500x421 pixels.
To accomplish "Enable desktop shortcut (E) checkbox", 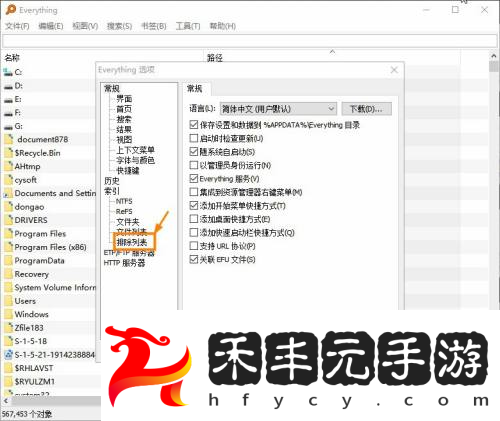I will pyautogui.click(x=194, y=219).
